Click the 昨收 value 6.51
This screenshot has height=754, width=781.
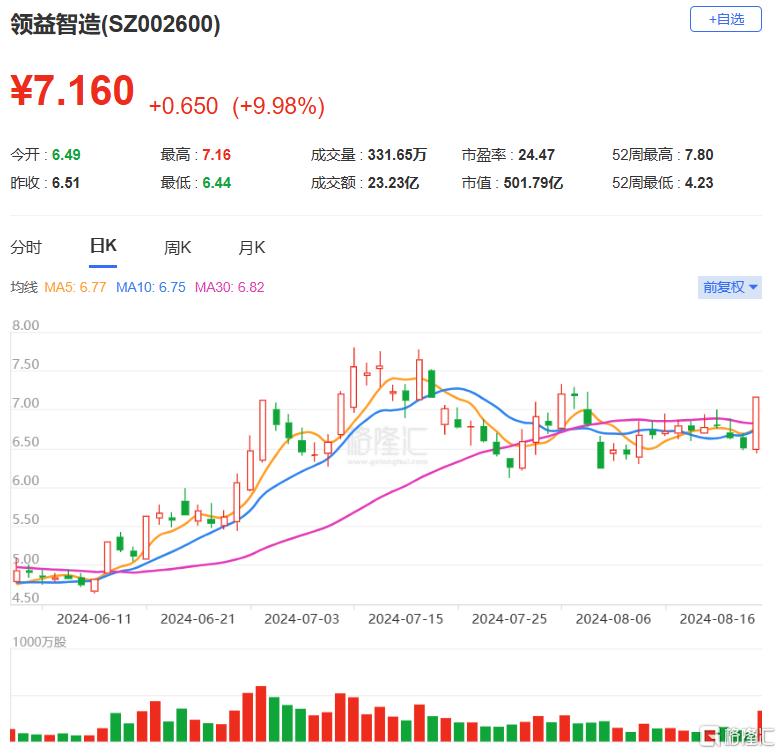(66, 183)
